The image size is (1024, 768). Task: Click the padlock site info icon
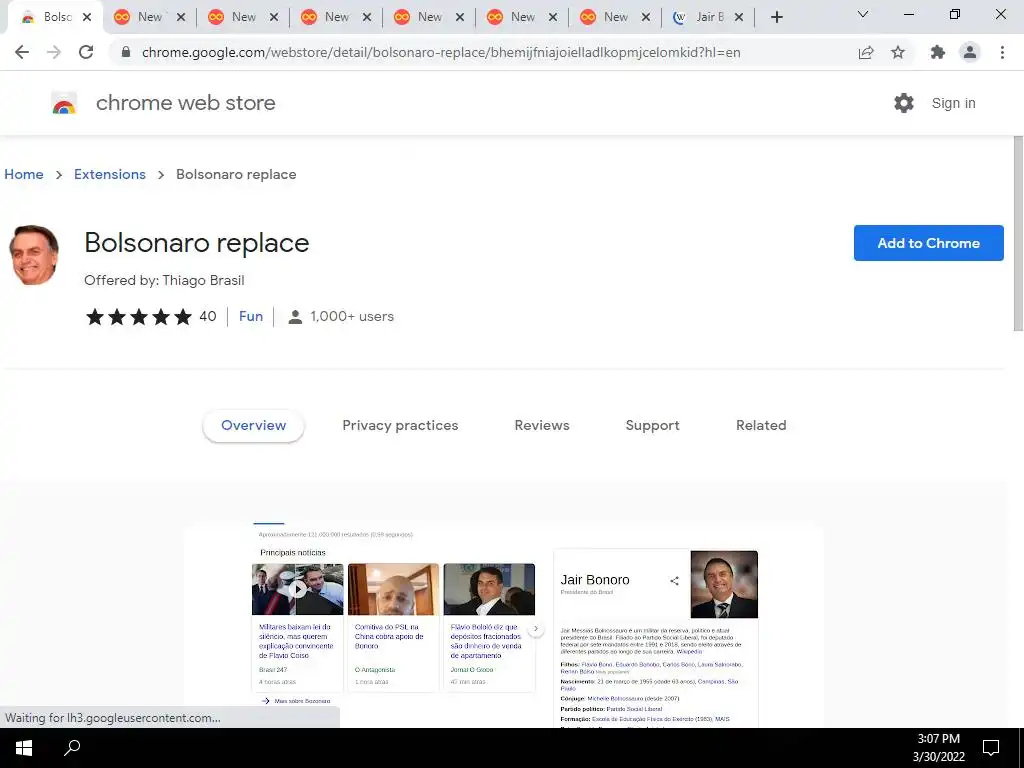126,52
